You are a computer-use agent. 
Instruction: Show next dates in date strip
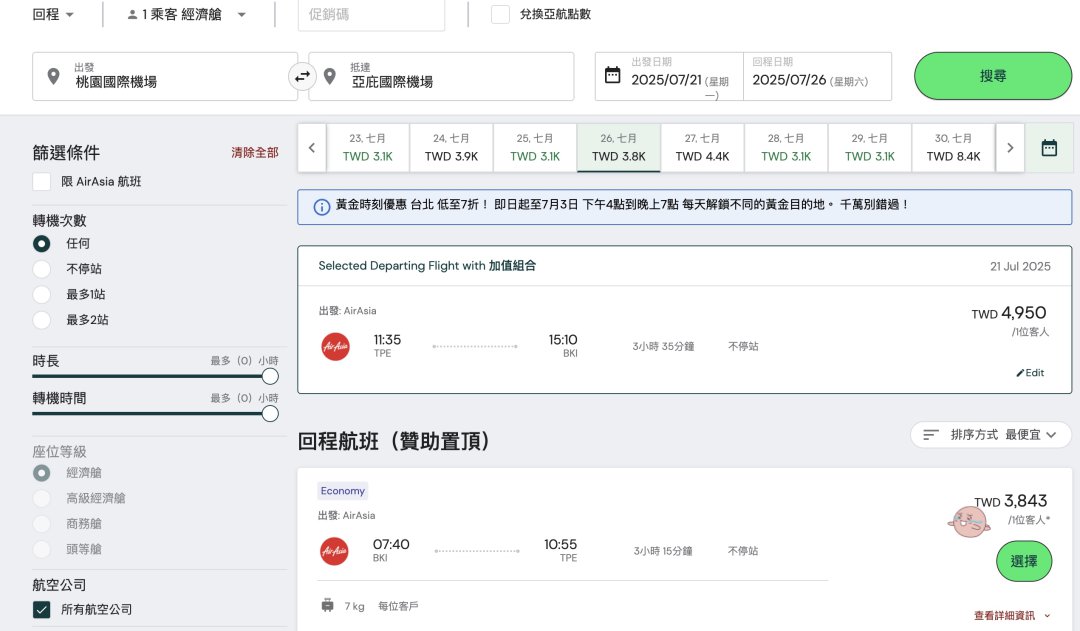(x=1010, y=147)
